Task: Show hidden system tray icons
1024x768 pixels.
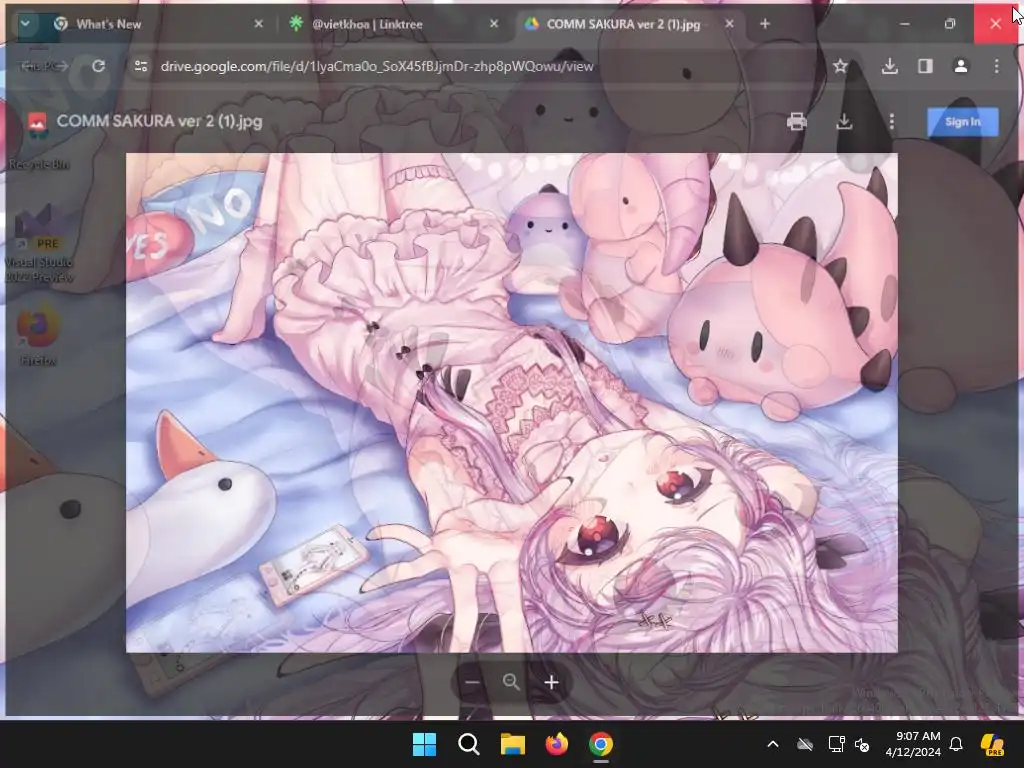Action: [773, 744]
